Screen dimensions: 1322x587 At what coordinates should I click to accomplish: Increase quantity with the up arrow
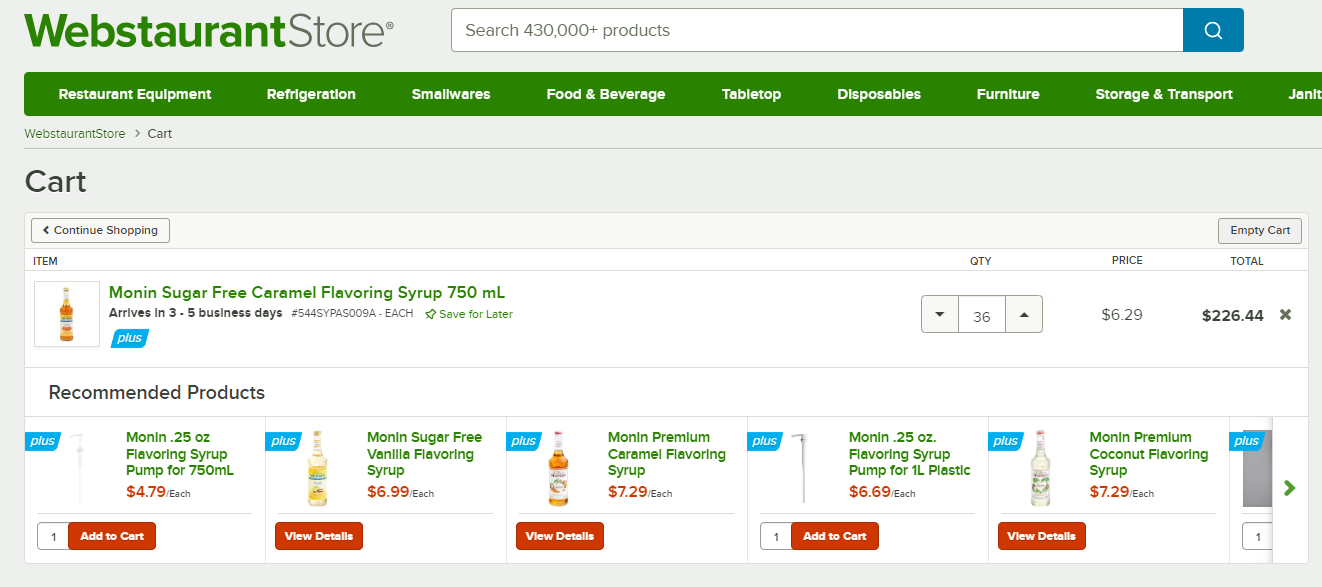[x=1024, y=315]
